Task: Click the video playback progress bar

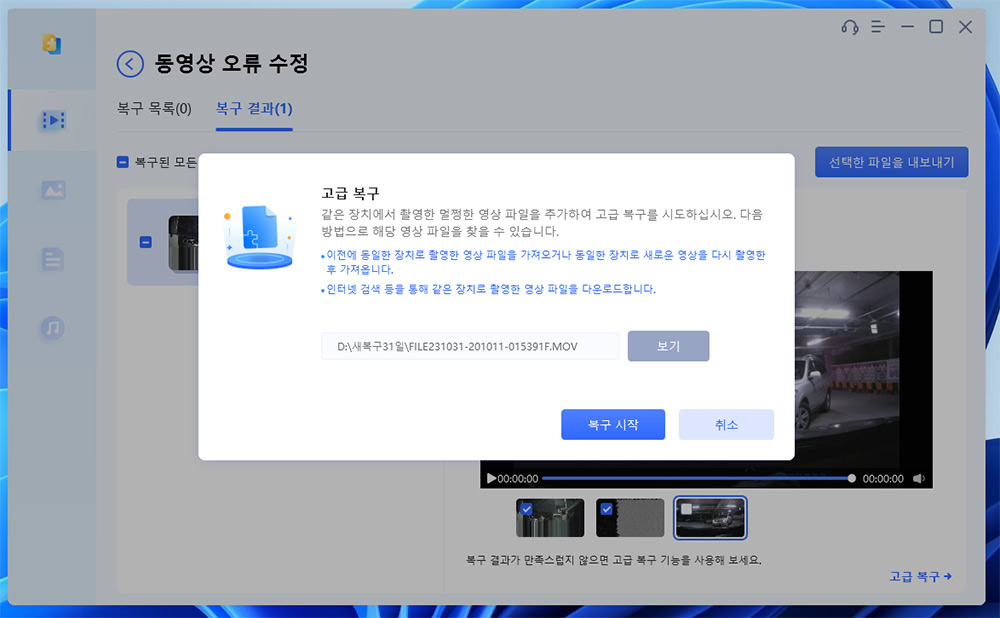Action: [x=698, y=478]
